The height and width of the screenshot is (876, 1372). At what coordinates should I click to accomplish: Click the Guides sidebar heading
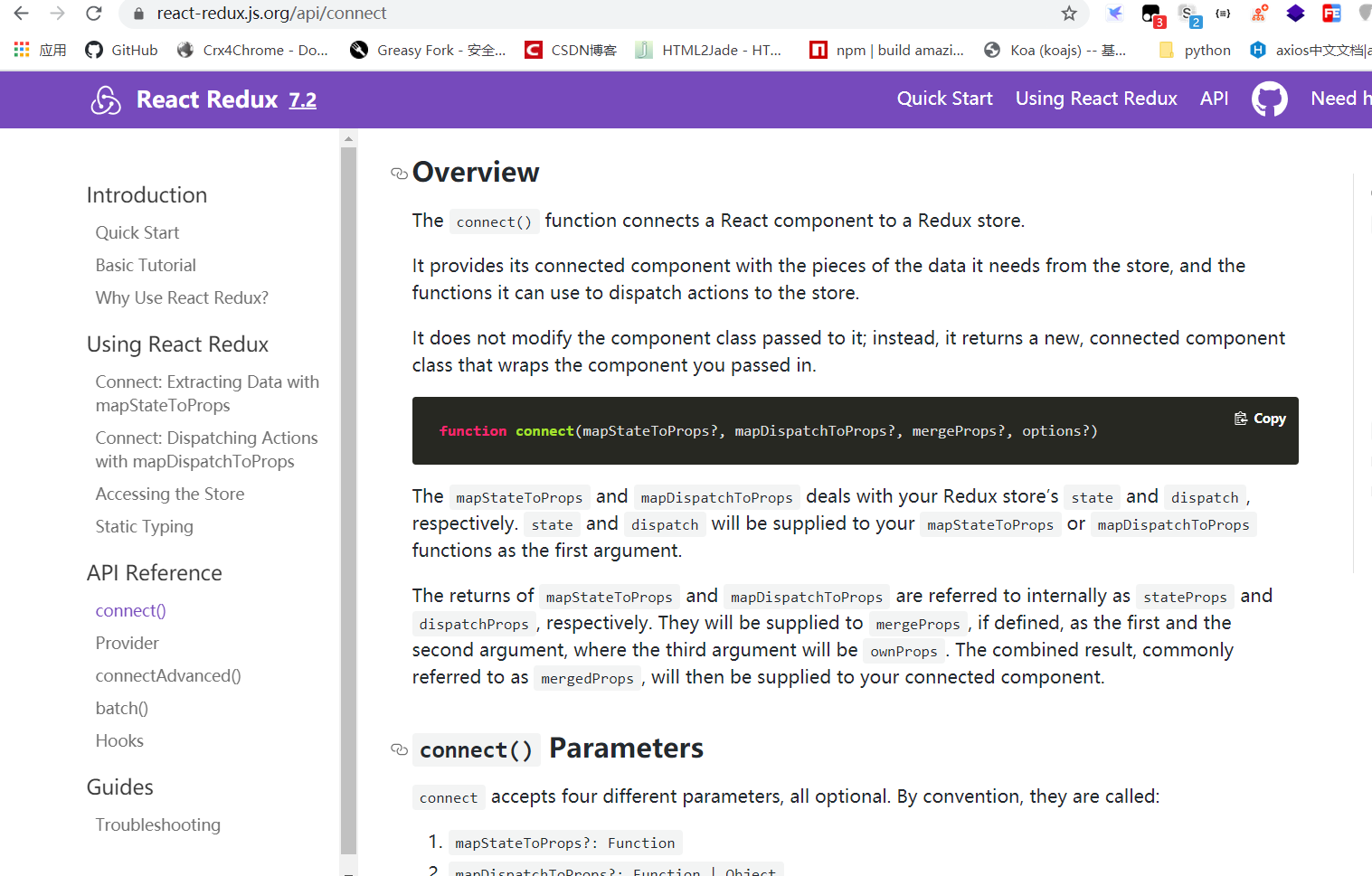119,787
